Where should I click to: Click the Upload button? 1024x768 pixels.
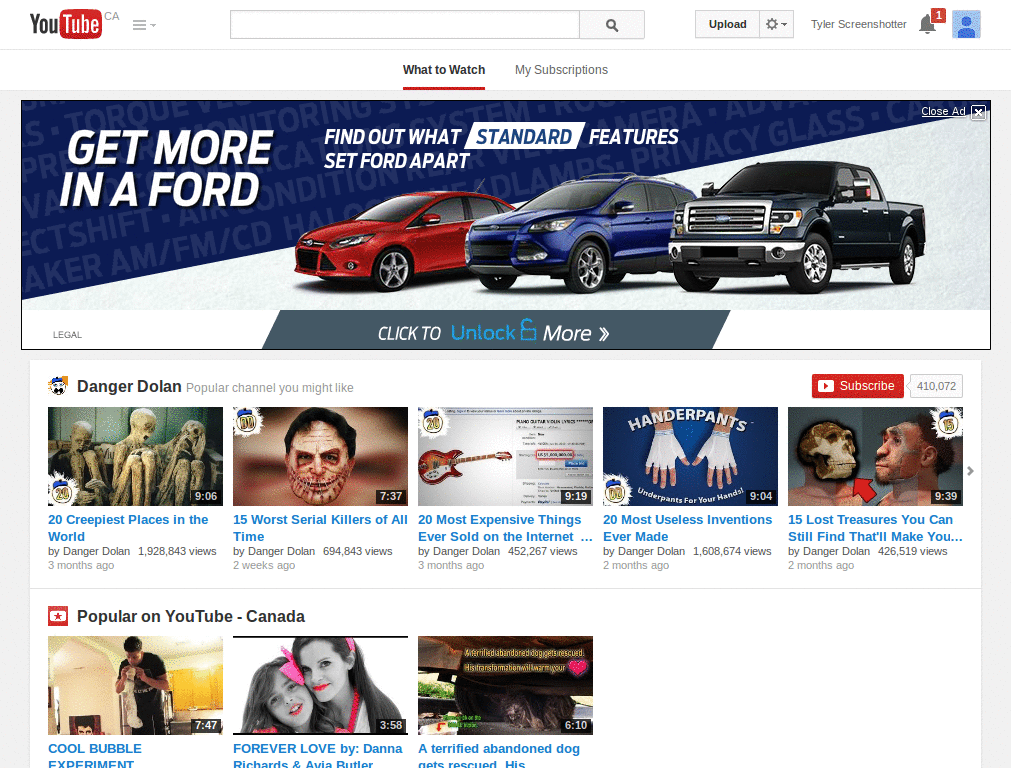click(x=728, y=24)
